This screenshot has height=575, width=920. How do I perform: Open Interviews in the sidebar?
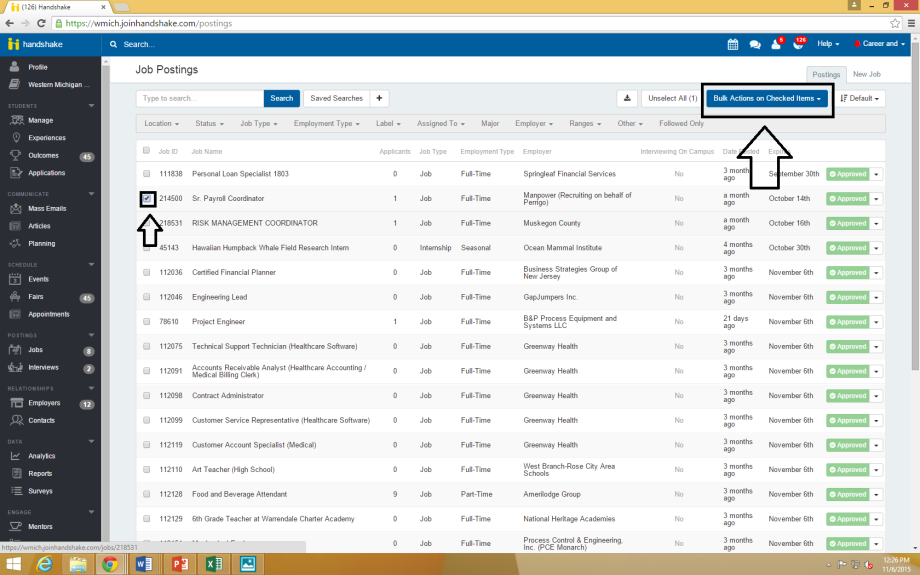click(43, 367)
